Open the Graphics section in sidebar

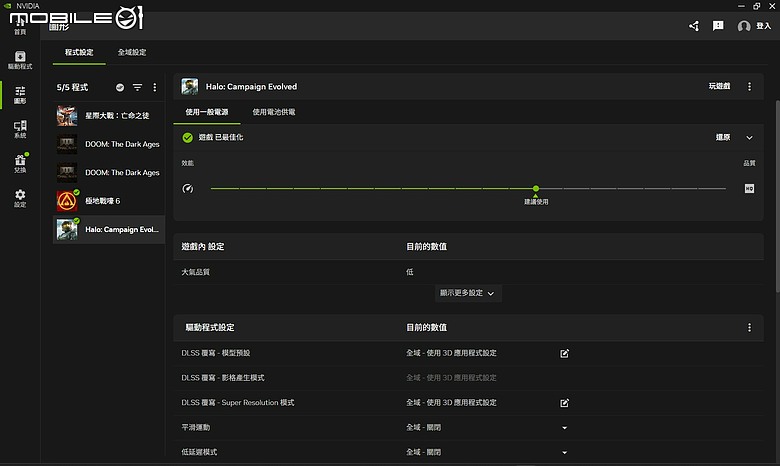click(20, 94)
